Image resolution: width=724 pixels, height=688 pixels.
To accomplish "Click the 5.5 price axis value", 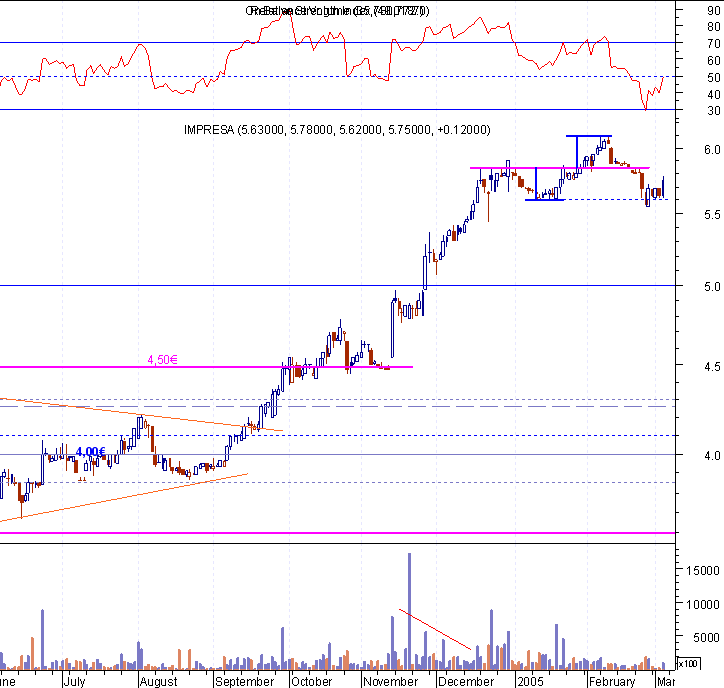I will pyautogui.click(x=712, y=215).
